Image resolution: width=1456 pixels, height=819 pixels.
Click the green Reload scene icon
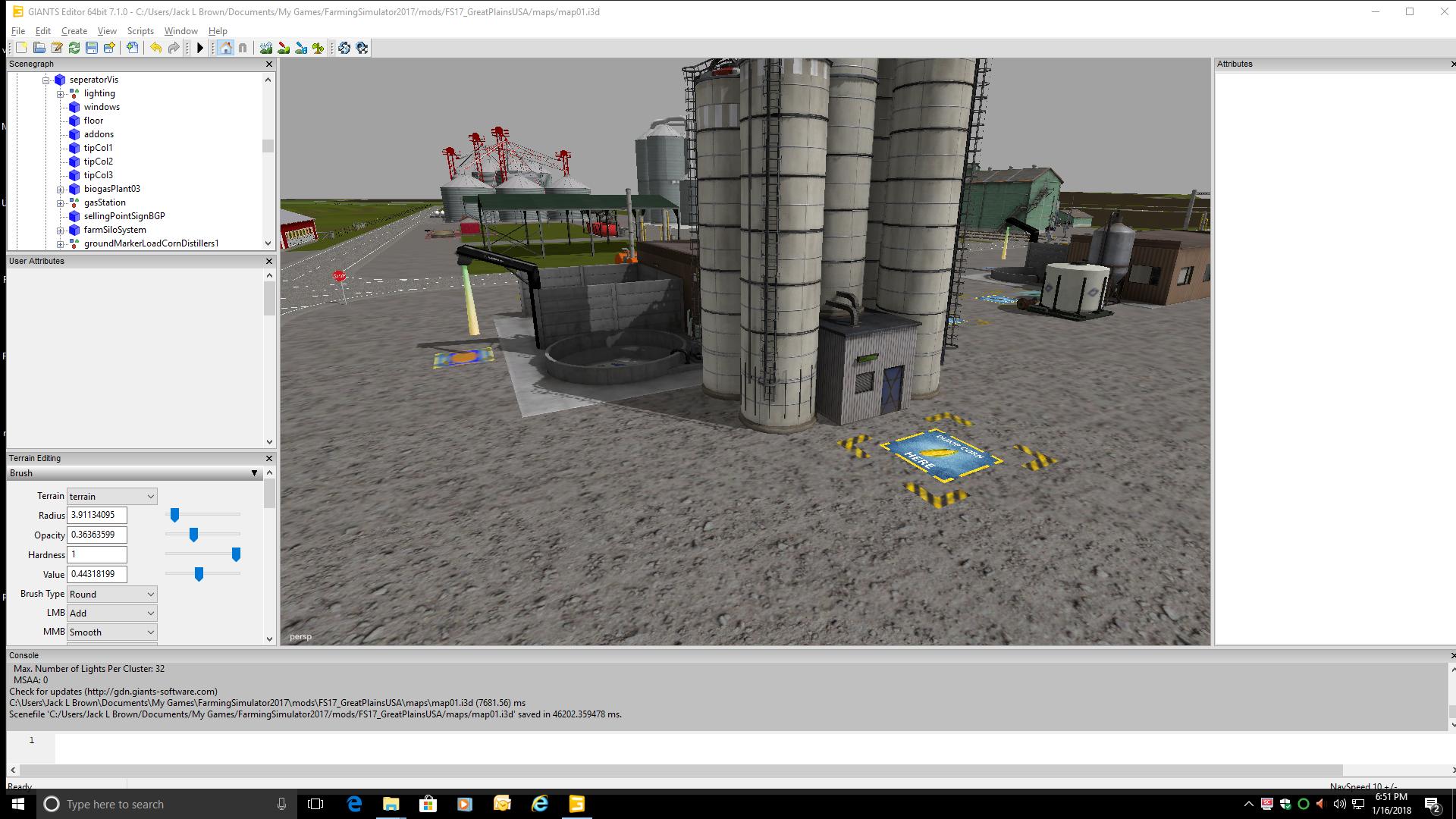pos(74,48)
